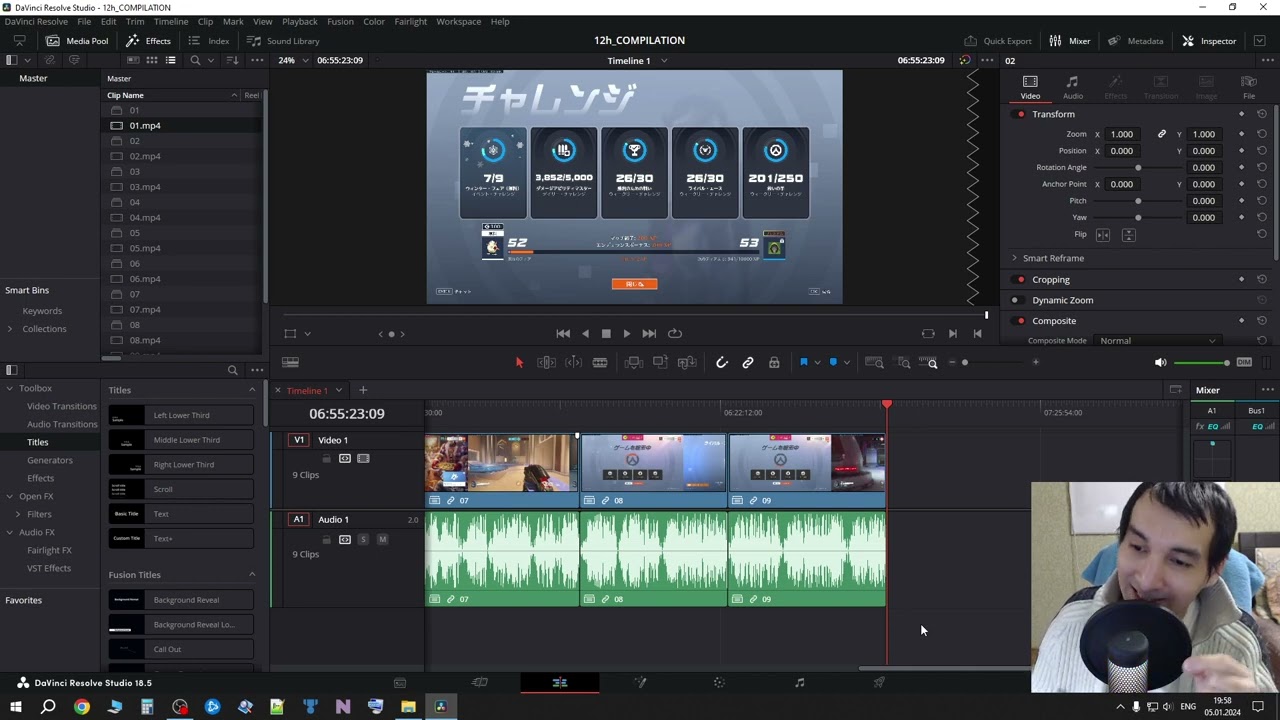Click the Quick Export button
This screenshot has height=720, width=1280.
click(998, 41)
